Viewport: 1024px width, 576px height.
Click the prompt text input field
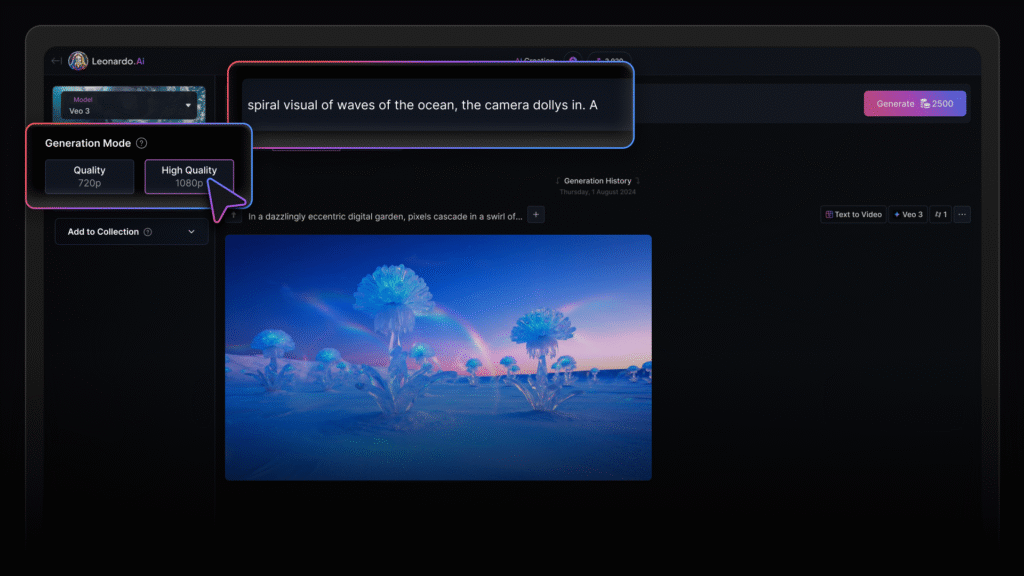coord(430,105)
